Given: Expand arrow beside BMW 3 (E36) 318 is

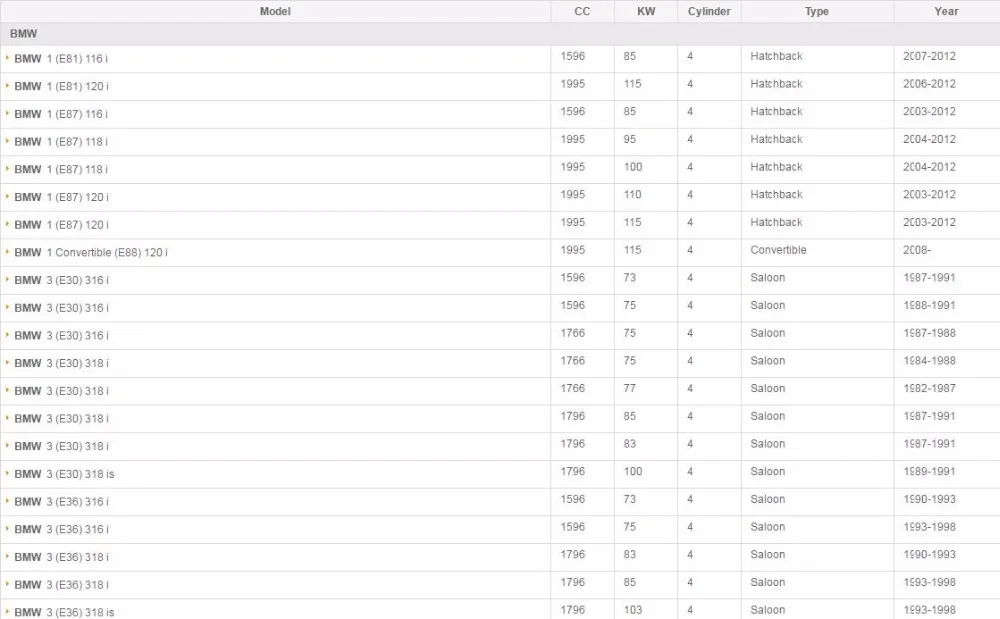Looking at the screenshot, I should pyautogui.click(x=7, y=611).
